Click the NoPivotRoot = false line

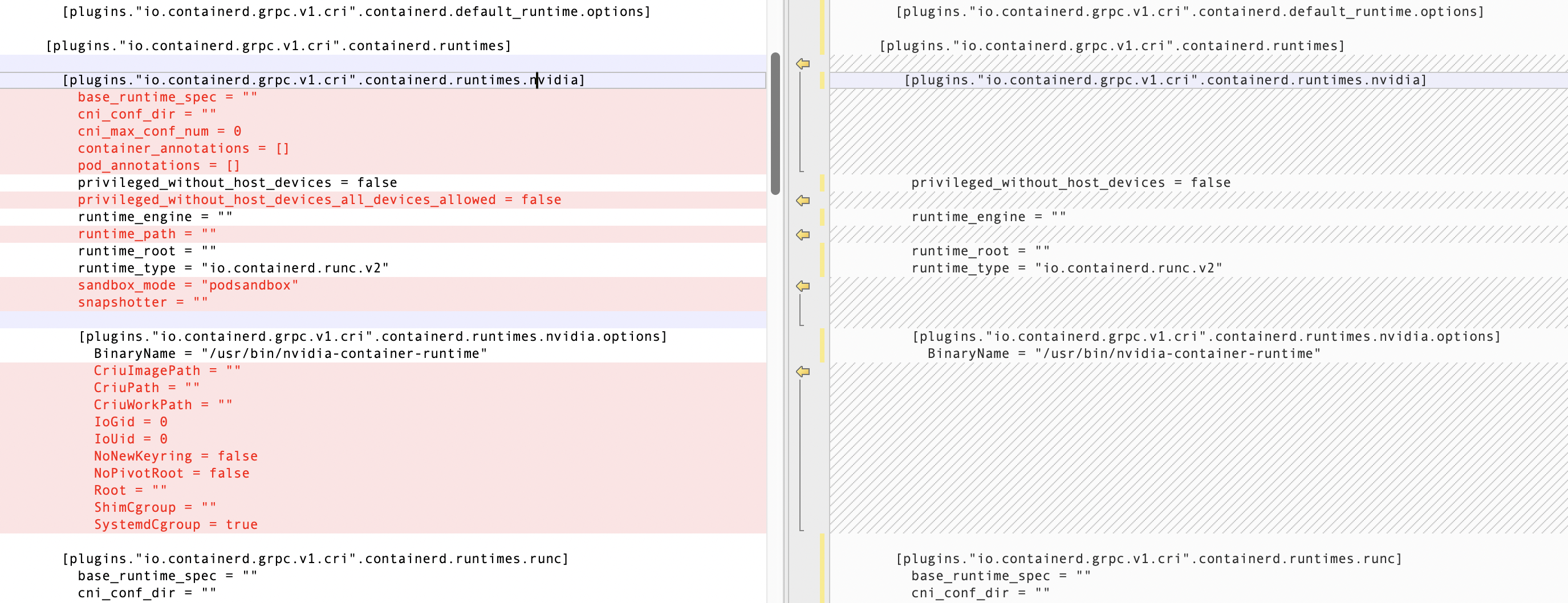tap(172, 473)
